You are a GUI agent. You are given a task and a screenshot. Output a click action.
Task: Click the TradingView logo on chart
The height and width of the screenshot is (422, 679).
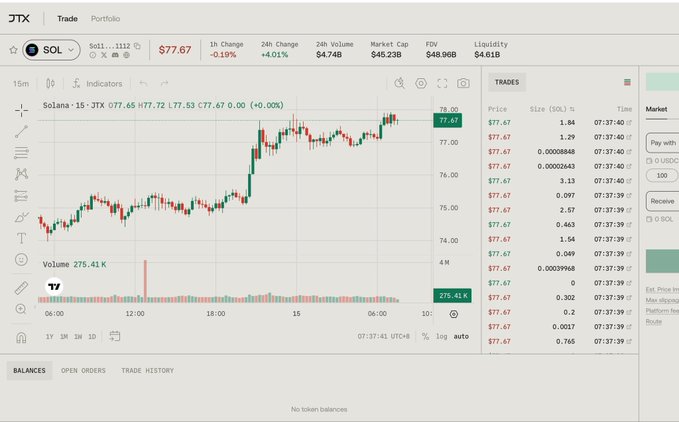tap(54, 287)
